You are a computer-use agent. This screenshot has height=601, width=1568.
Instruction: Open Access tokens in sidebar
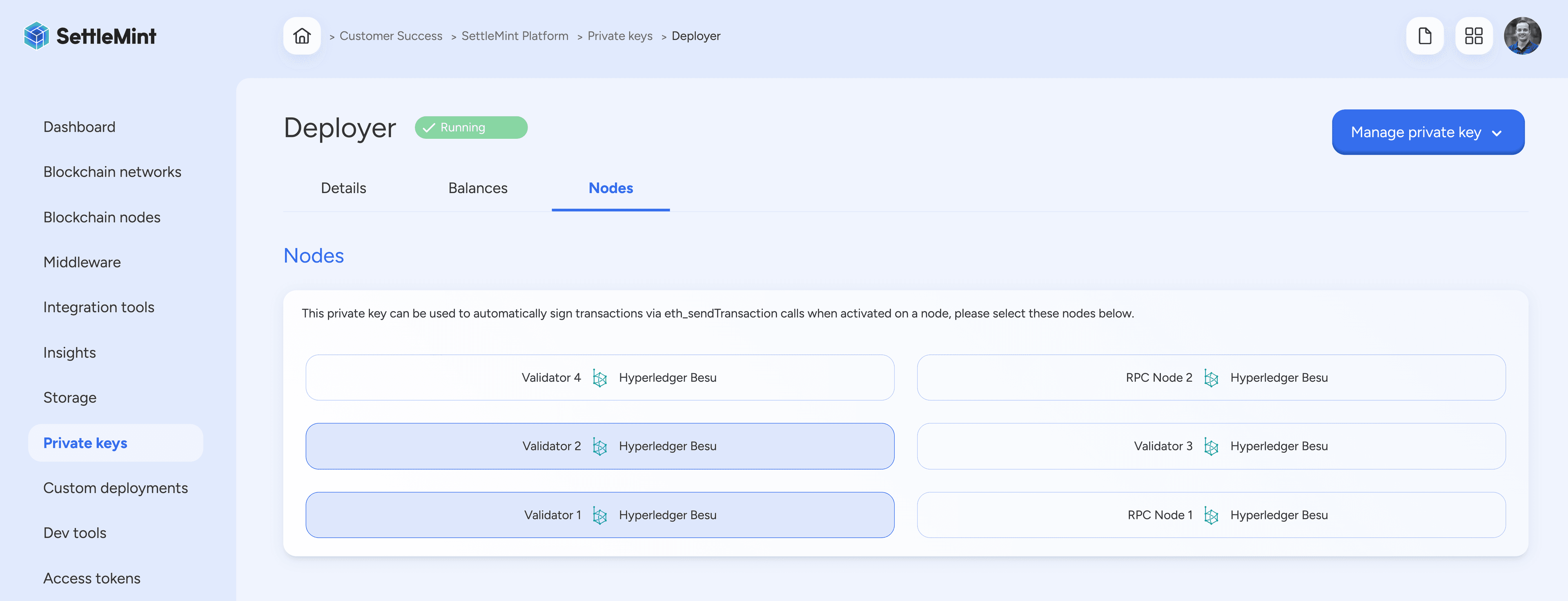point(91,579)
